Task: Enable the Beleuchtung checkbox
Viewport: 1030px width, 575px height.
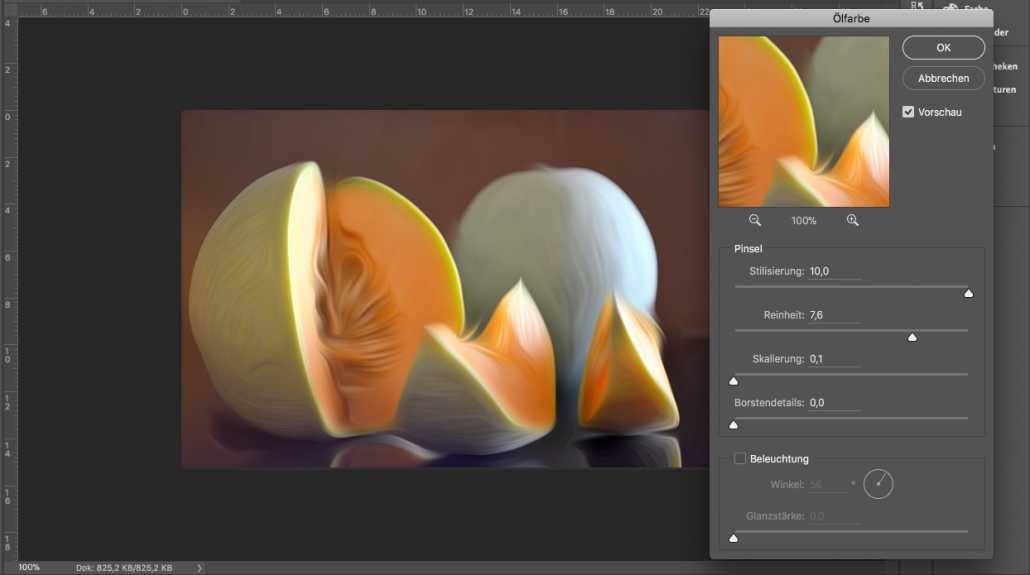Action: pos(740,459)
